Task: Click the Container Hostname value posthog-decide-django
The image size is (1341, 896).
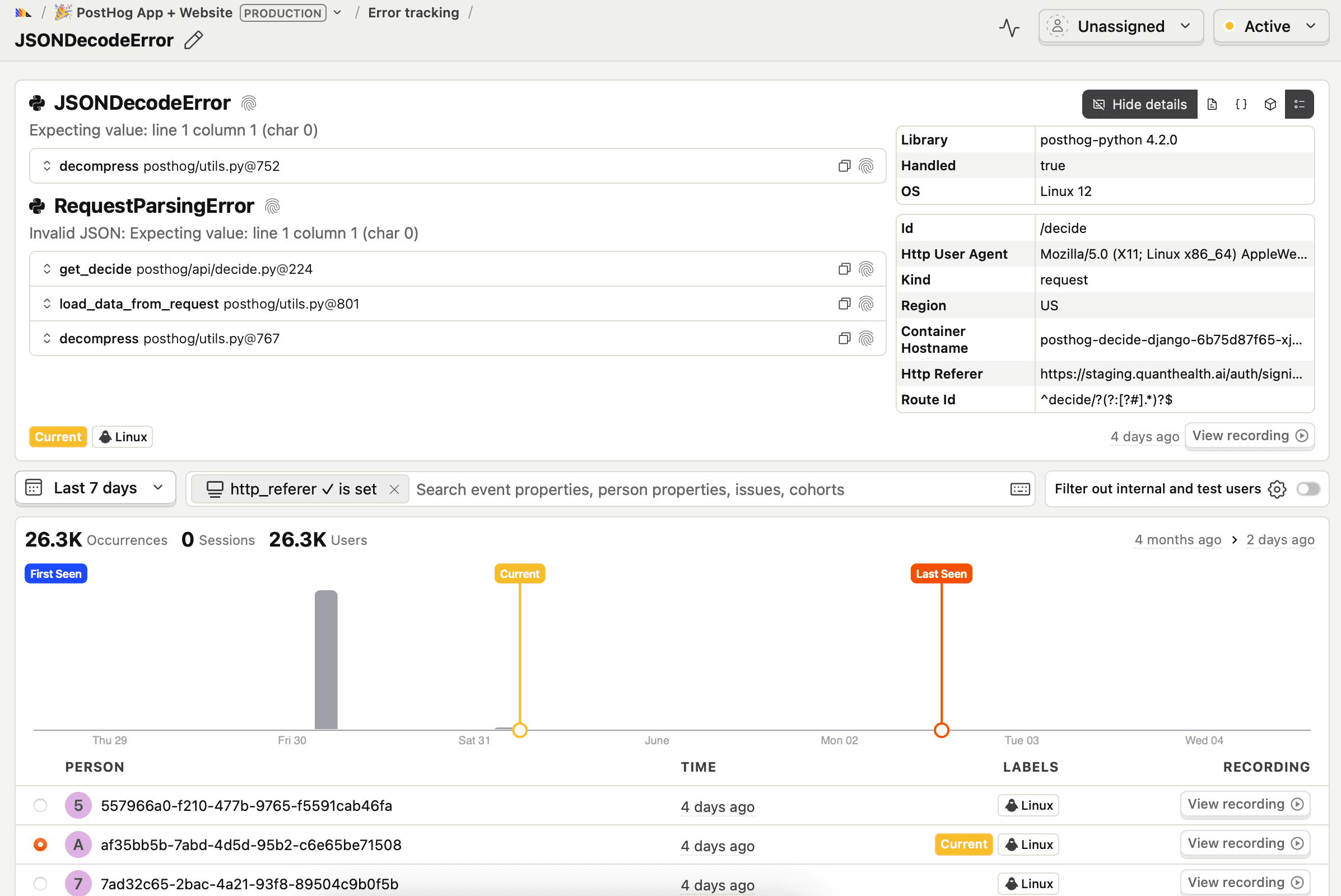Action: [x=1171, y=340]
